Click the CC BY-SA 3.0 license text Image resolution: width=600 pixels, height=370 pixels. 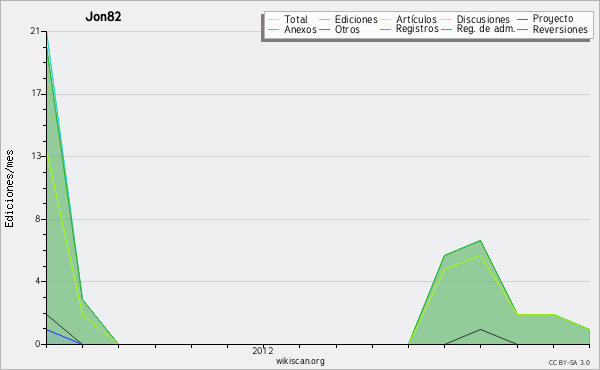tap(569, 362)
